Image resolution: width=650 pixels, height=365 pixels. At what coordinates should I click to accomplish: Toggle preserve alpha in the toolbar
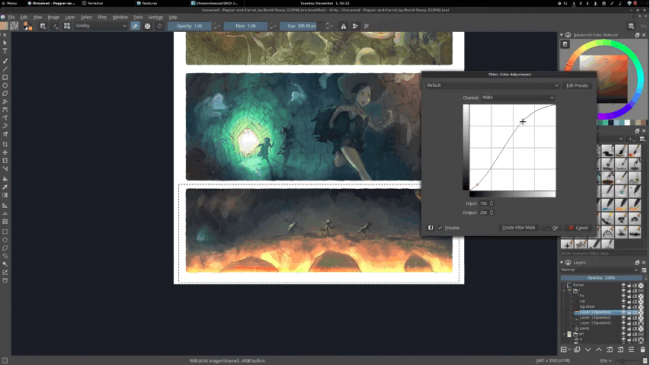pyautogui.click(x=147, y=26)
